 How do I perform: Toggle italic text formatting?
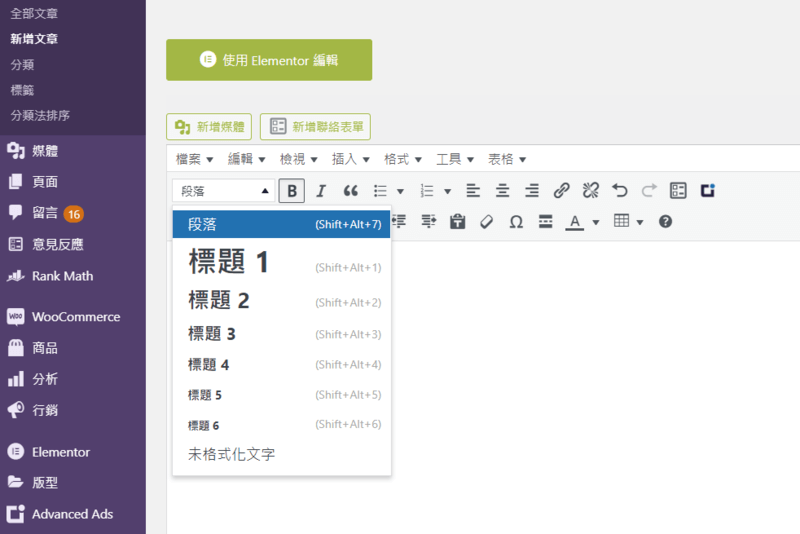[x=321, y=190]
